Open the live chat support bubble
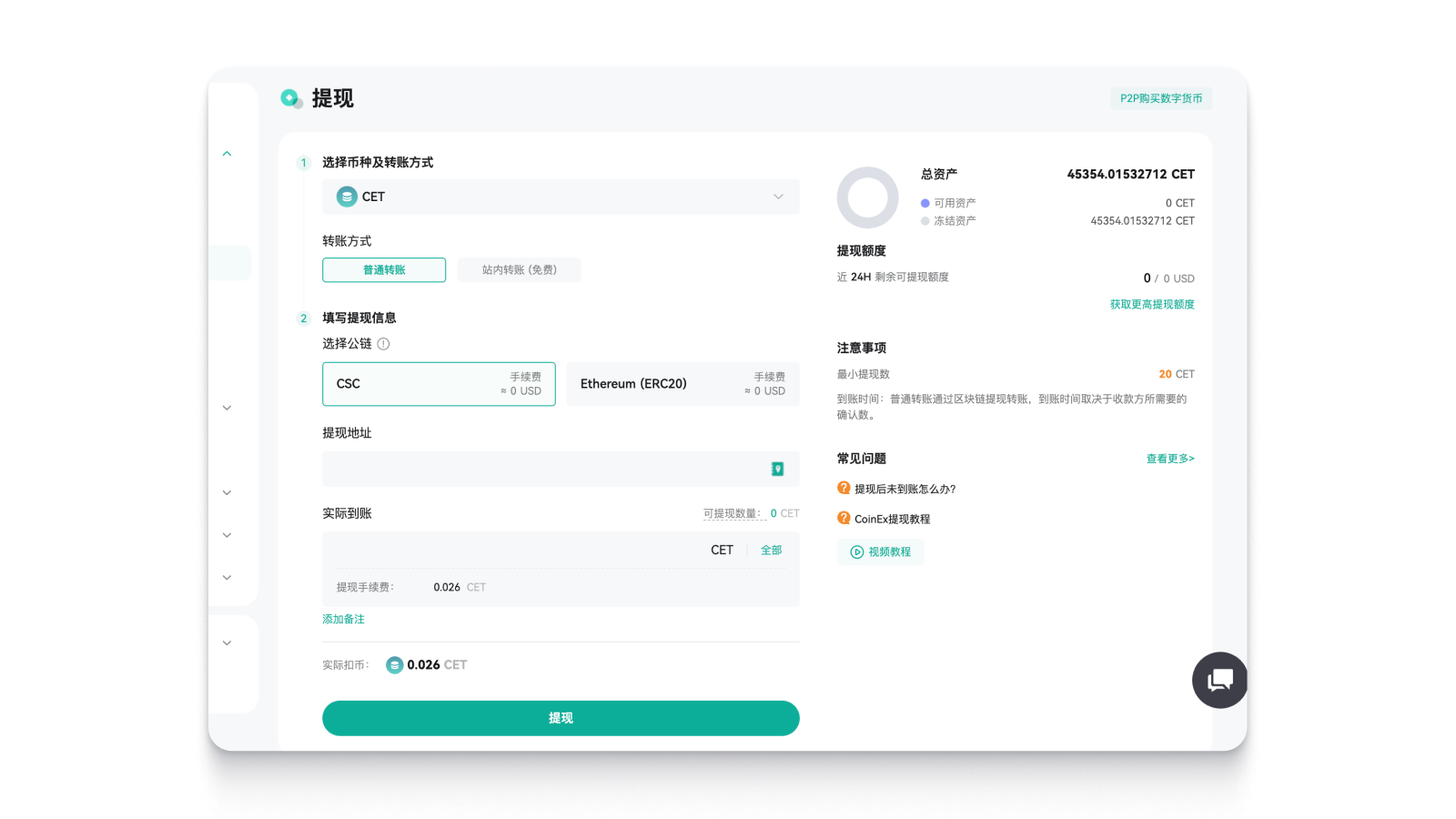 pyautogui.click(x=1219, y=680)
